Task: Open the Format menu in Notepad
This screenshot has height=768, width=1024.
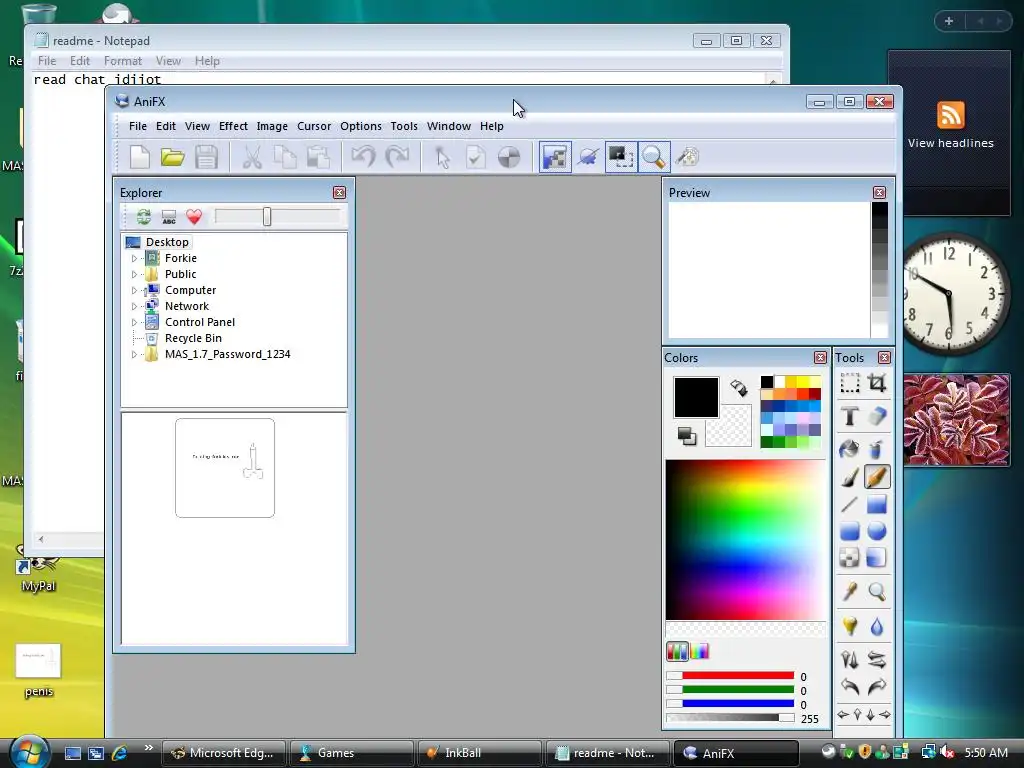Action: 123,61
